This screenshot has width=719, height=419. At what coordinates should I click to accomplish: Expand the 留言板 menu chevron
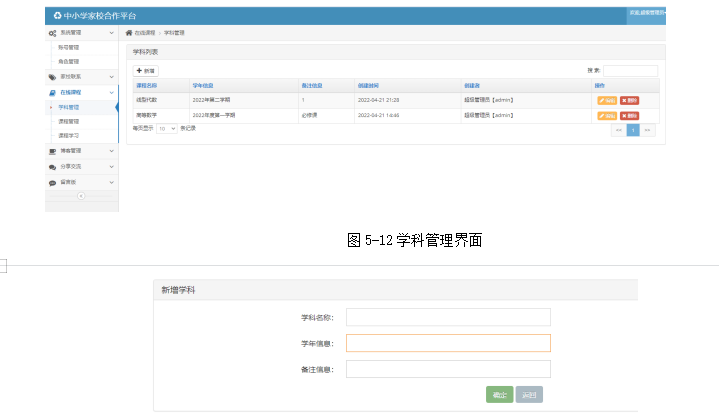click(111, 182)
